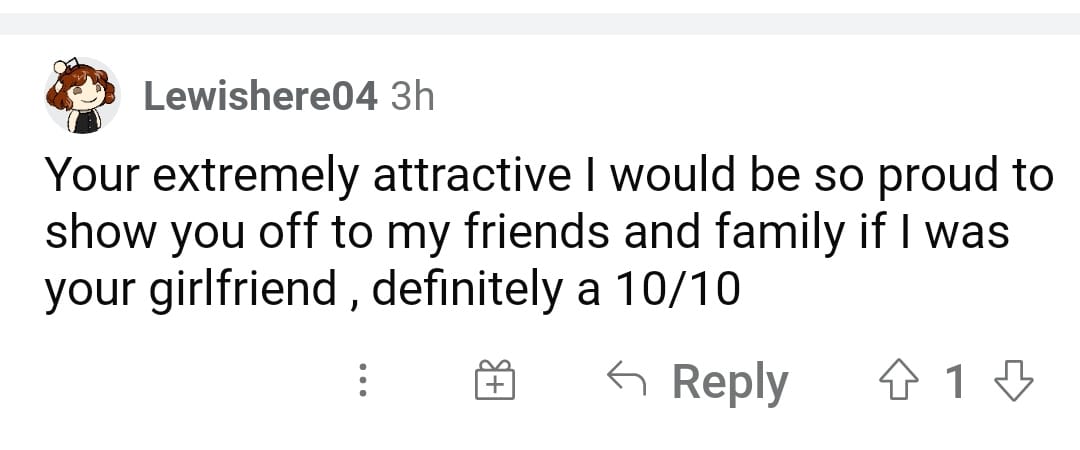Image resolution: width=1080 pixels, height=450 pixels.
Task: Upvote Lewishere04's comment
Action: pos(901,381)
